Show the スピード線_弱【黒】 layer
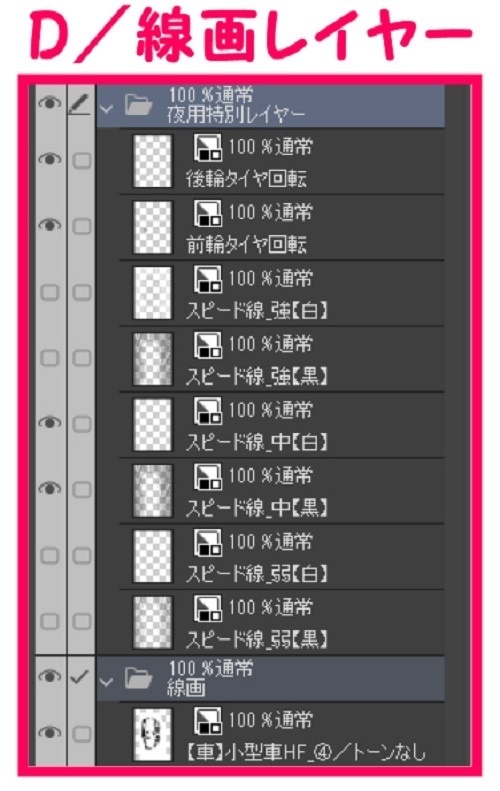Image resolution: width=500 pixels, height=791 pixels. click(49, 622)
